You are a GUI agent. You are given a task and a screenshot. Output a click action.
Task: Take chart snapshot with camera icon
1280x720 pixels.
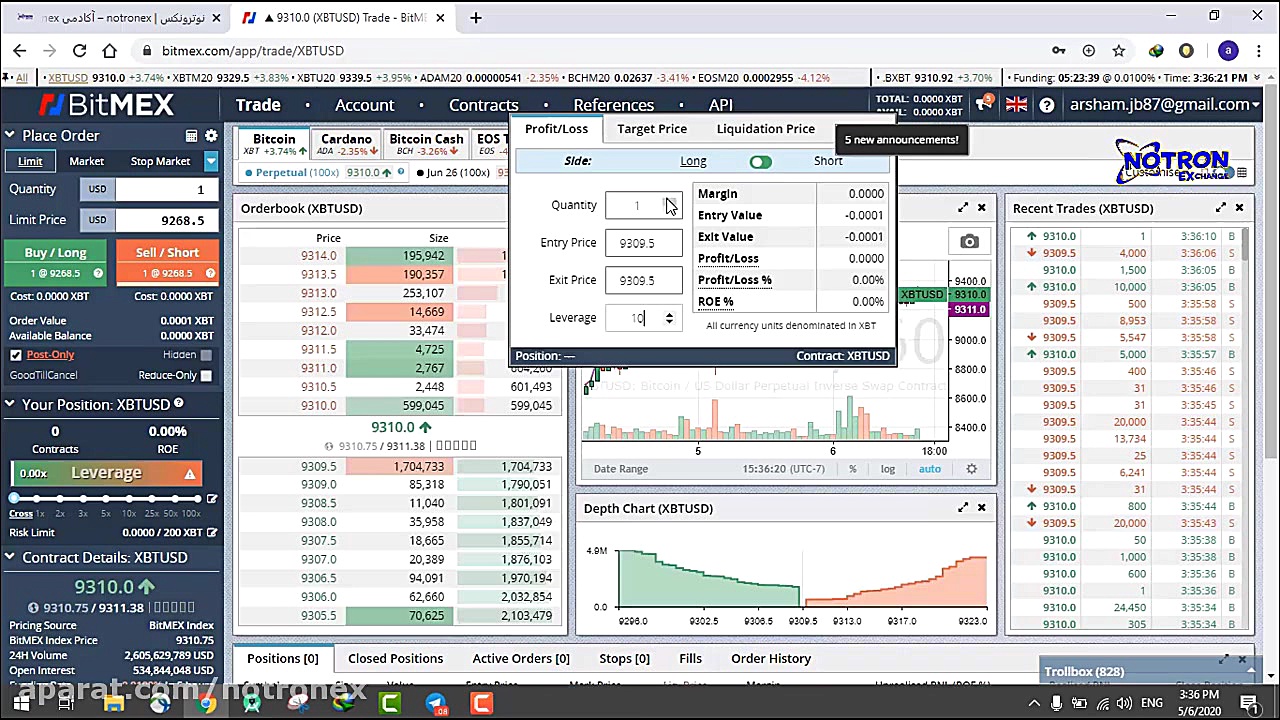(x=969, y=241)
